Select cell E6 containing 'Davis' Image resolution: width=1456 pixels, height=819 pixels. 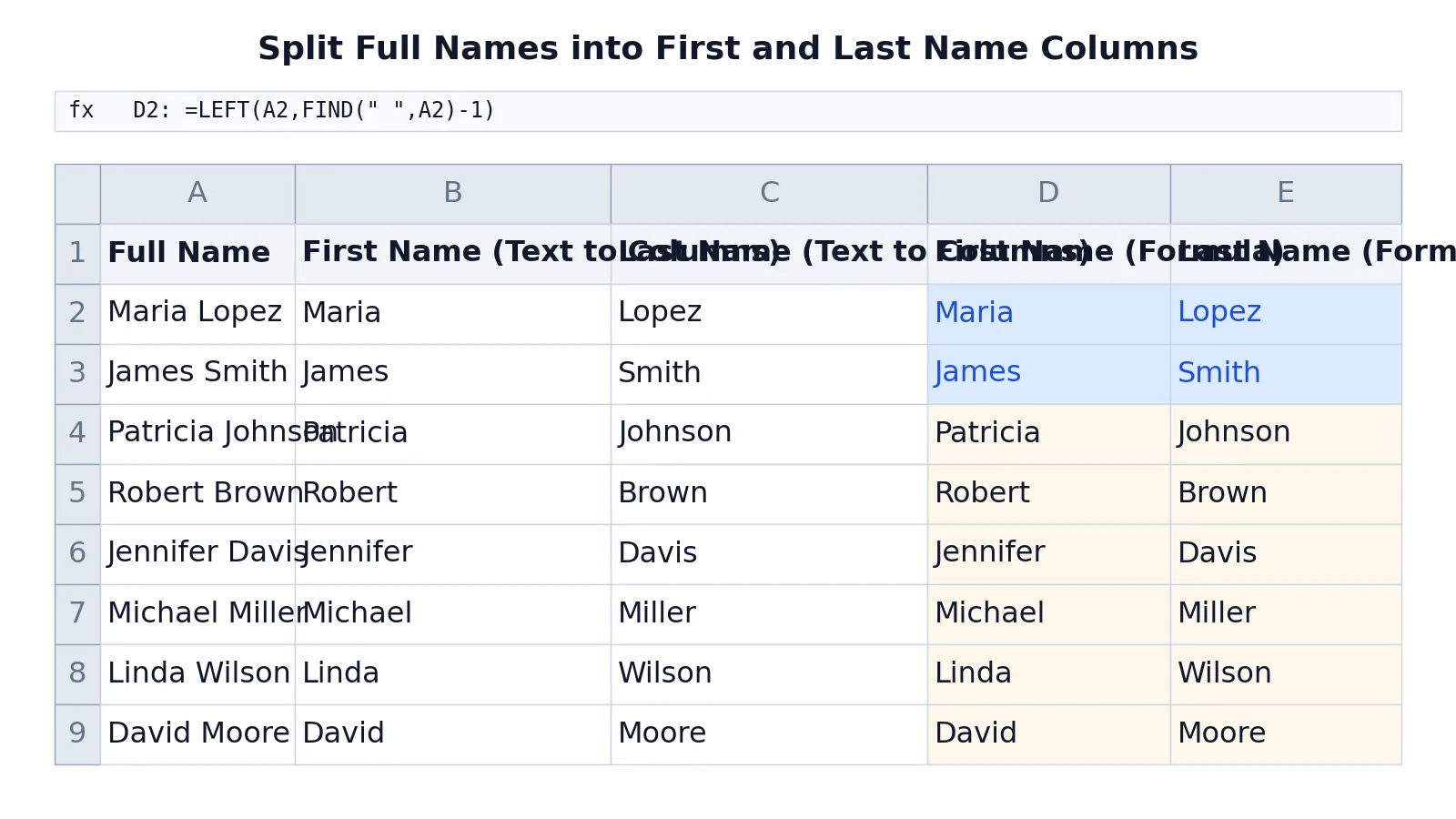(x=1286, y=554)
